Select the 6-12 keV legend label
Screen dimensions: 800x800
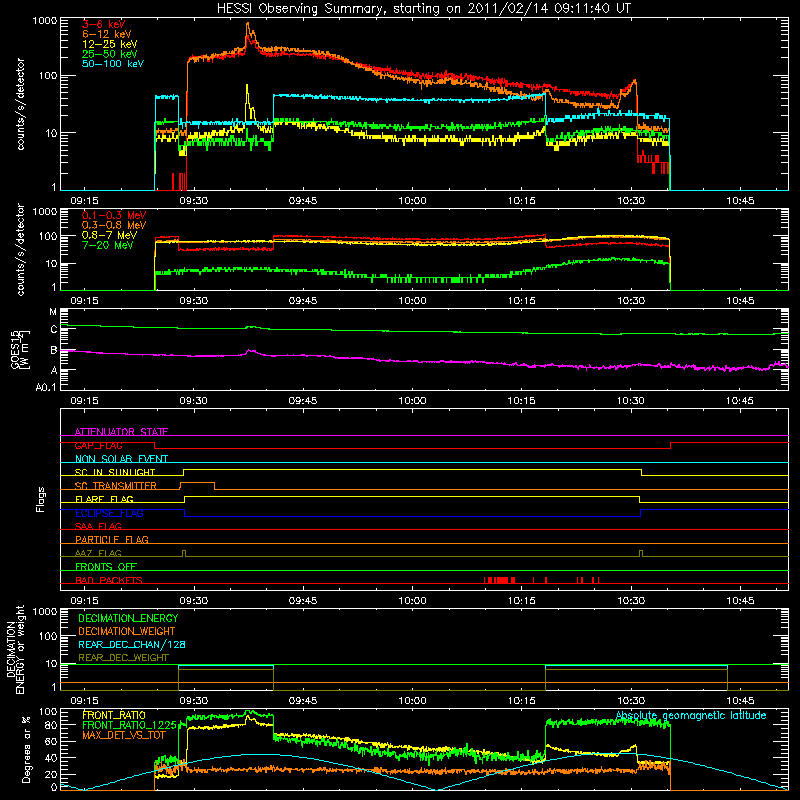tap(107, 34)
